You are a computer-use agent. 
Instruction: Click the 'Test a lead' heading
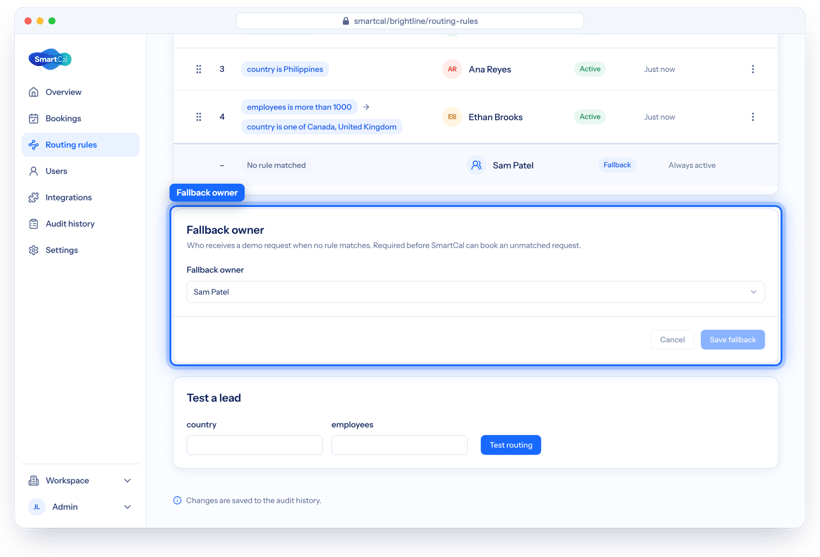pyautogui.click(x=214, y=398)
